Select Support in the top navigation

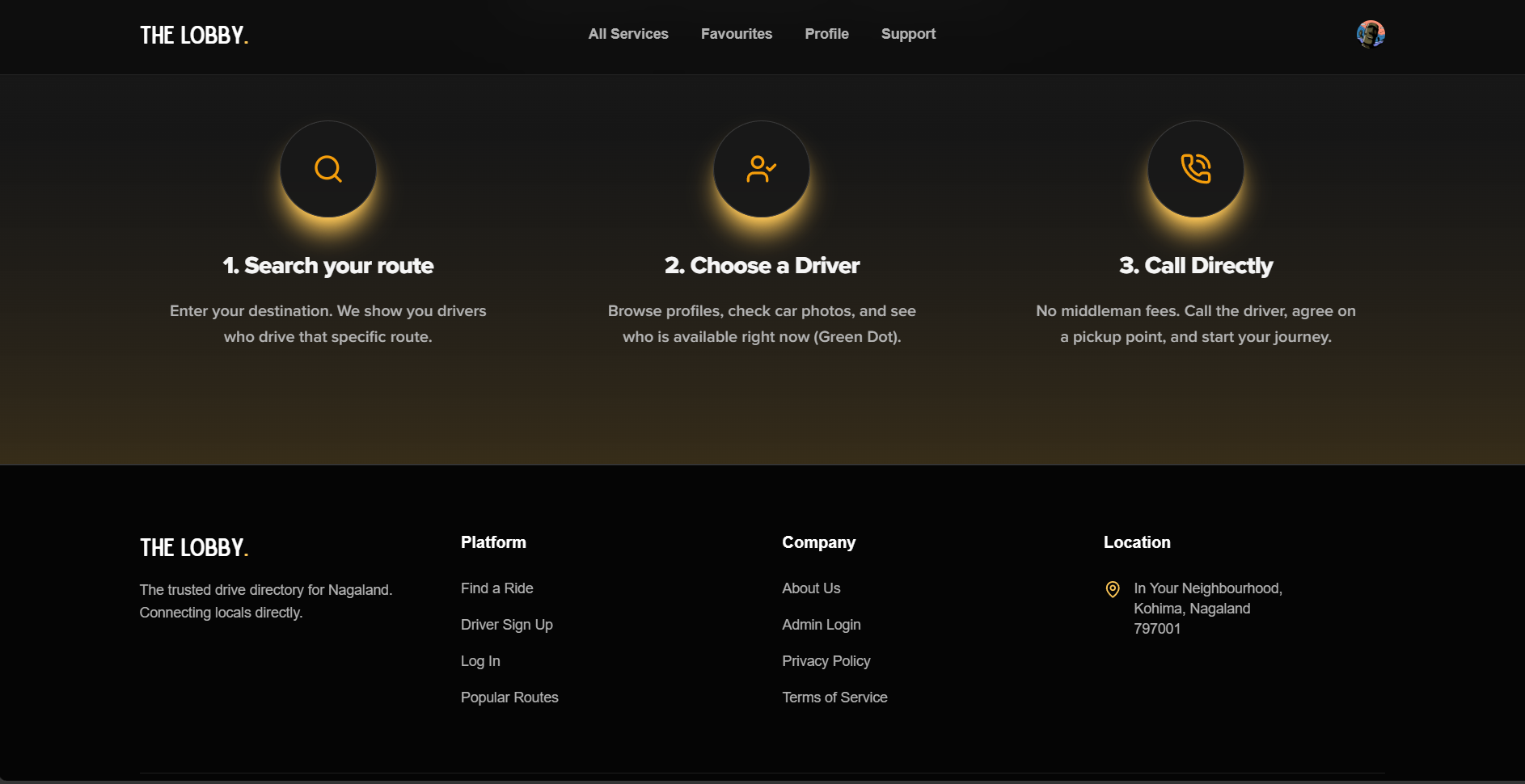tap(908, 34)
